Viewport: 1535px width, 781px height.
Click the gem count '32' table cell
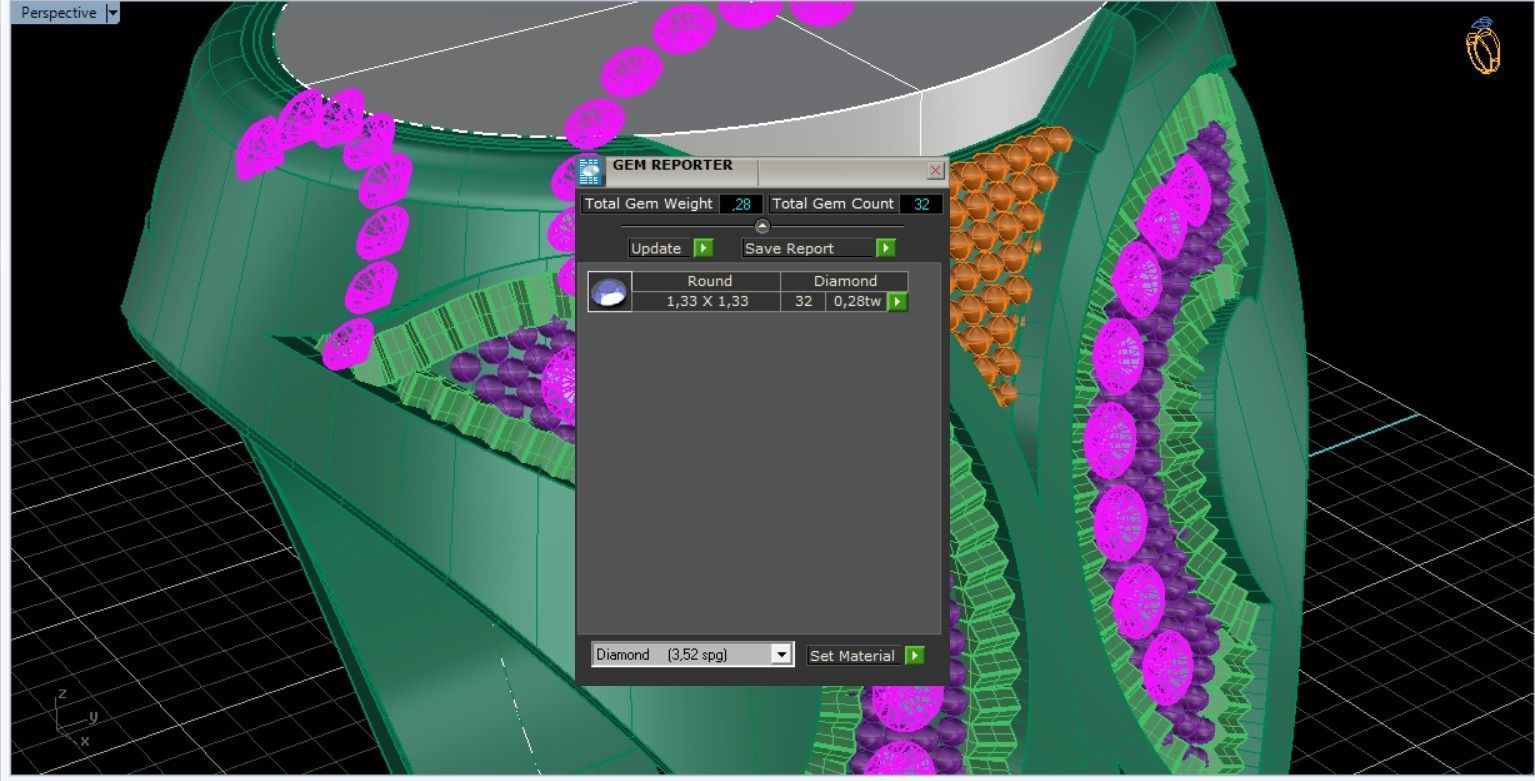tap(803, 301)
